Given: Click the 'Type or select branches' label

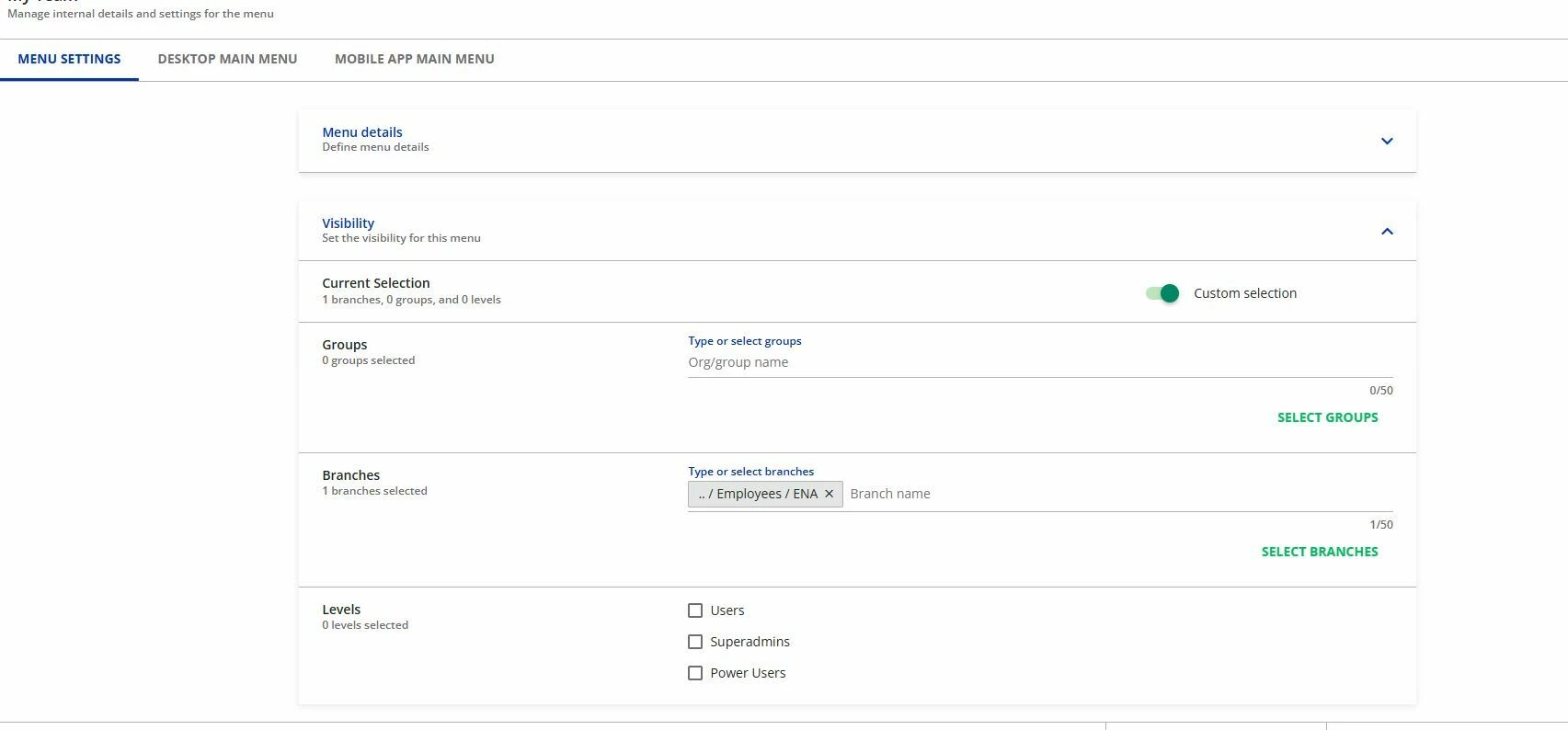Looking at the screenshot, I should (750, 472).
